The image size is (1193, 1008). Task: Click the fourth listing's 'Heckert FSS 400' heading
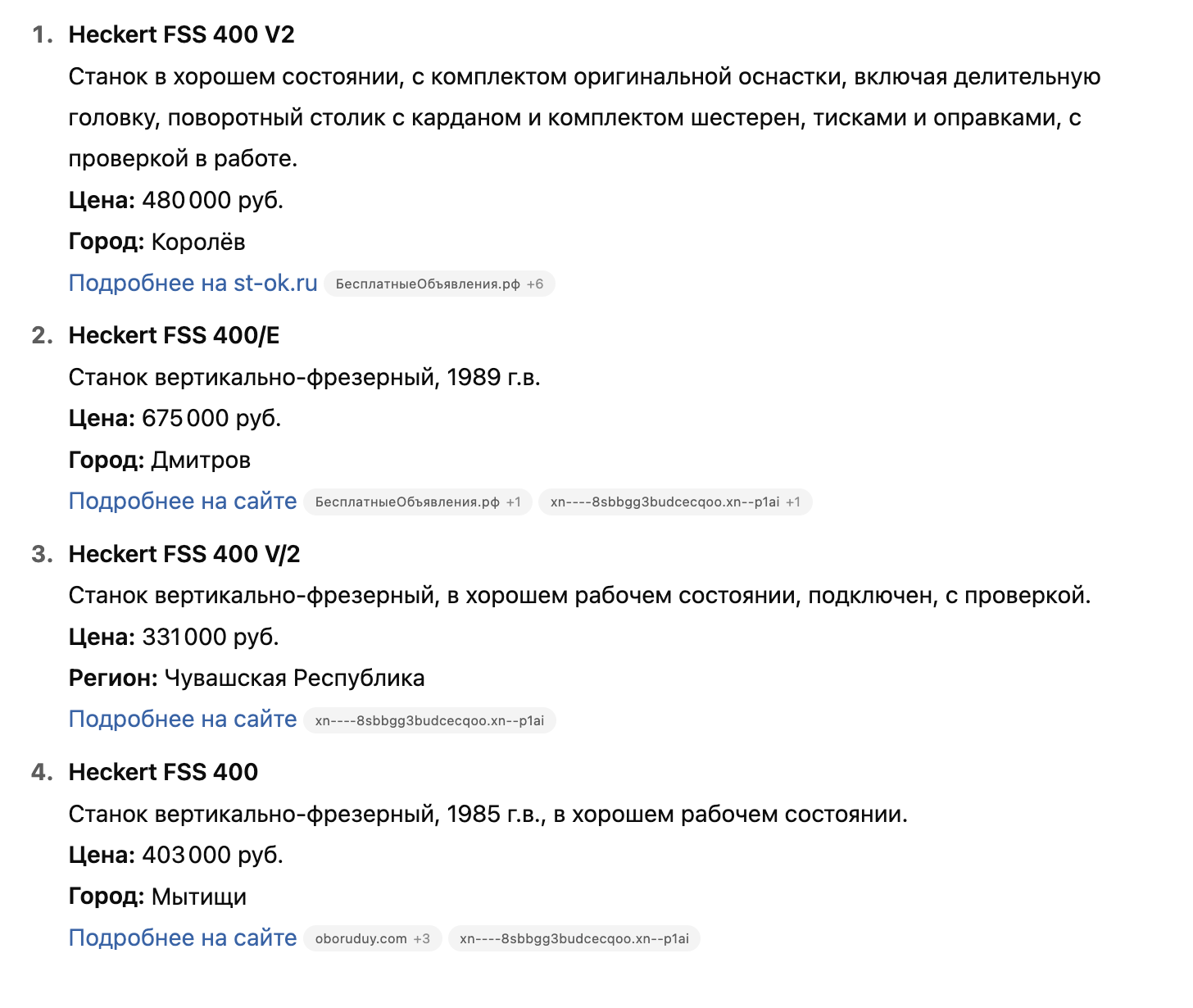163,772
